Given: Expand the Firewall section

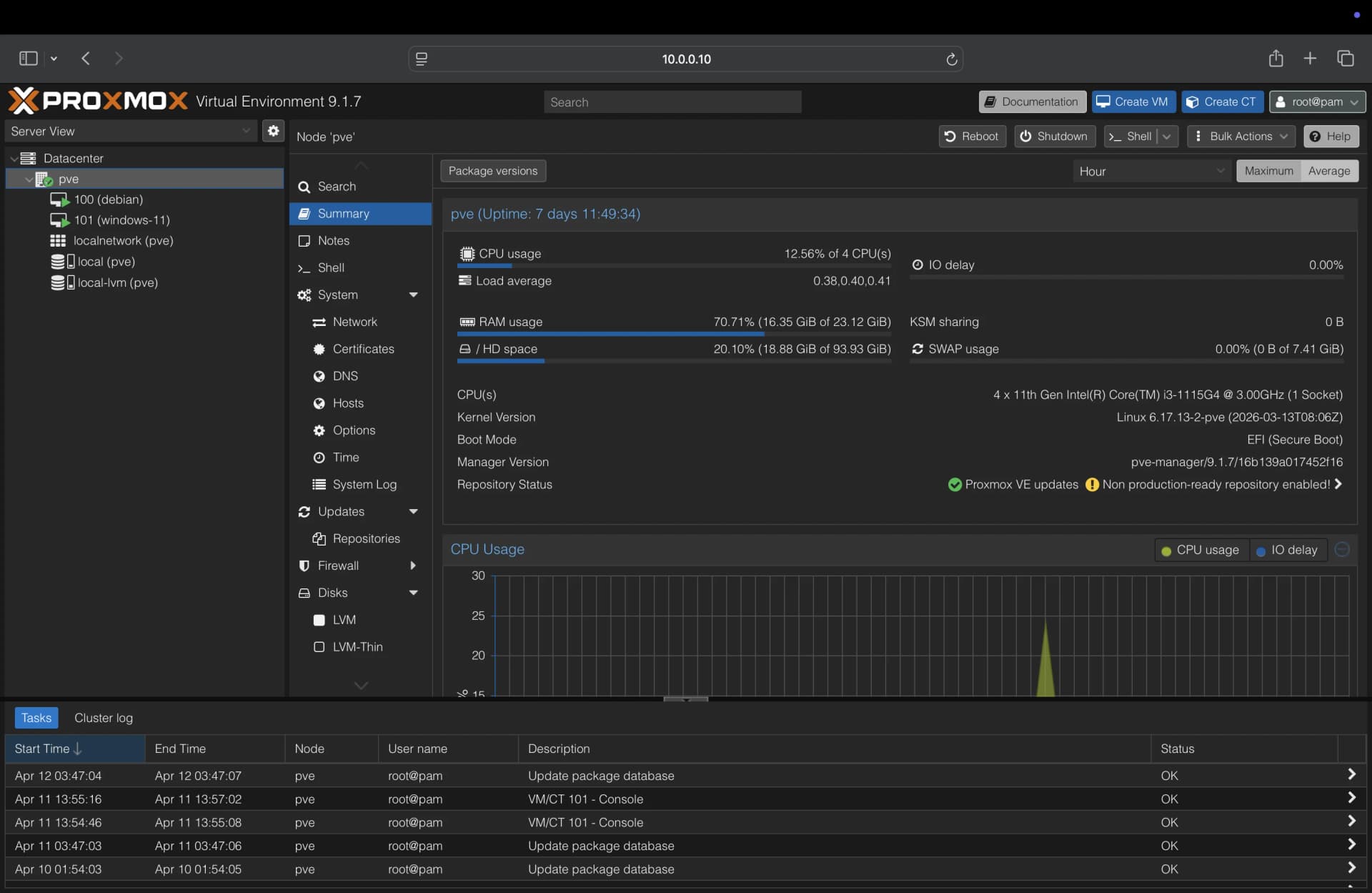Looking at the screenshot, I should (x=414, y=566).
